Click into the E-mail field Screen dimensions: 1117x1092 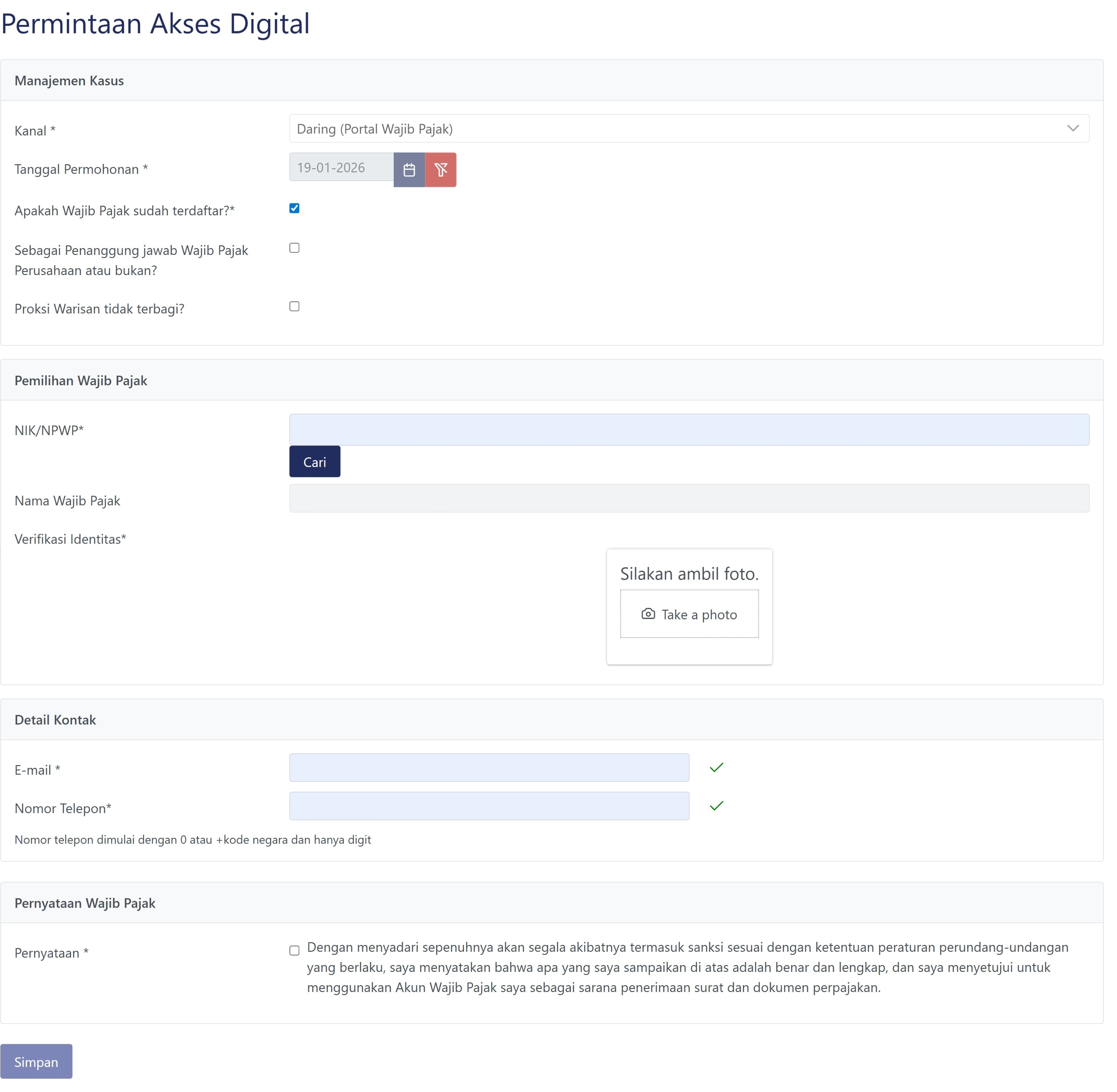(x=489, y=768)
